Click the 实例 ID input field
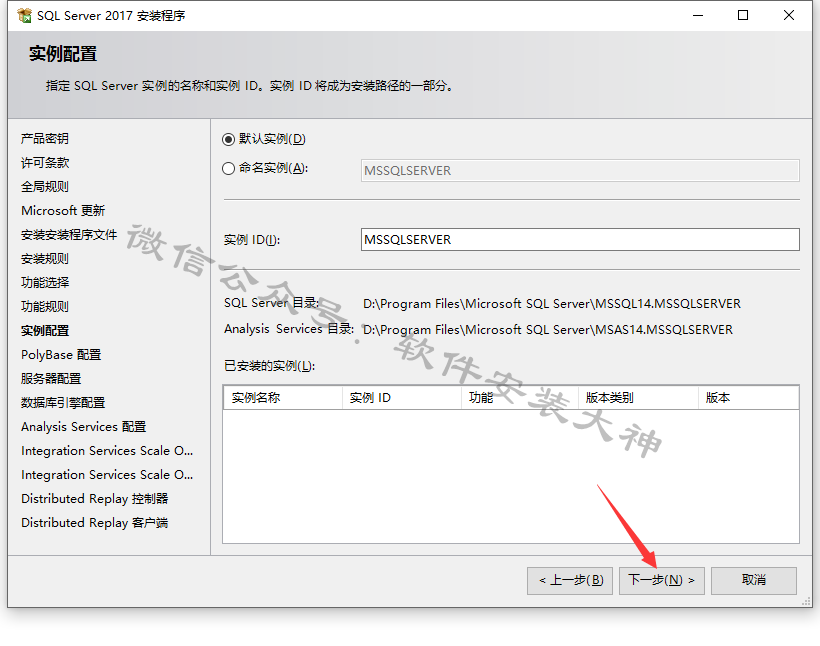Viewport: 820px width, 646px height. pos(580,240)
